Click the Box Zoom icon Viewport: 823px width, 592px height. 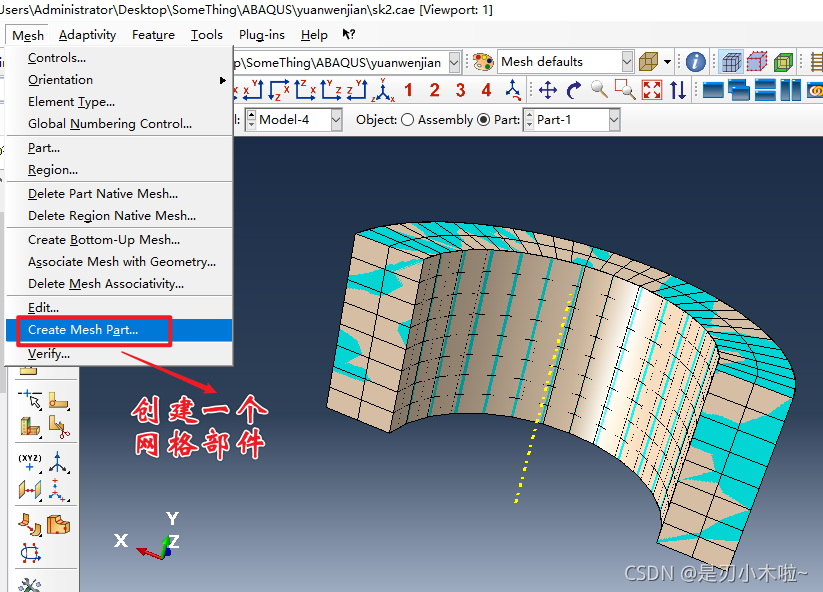pyautogui.click(x=625, y=90)
